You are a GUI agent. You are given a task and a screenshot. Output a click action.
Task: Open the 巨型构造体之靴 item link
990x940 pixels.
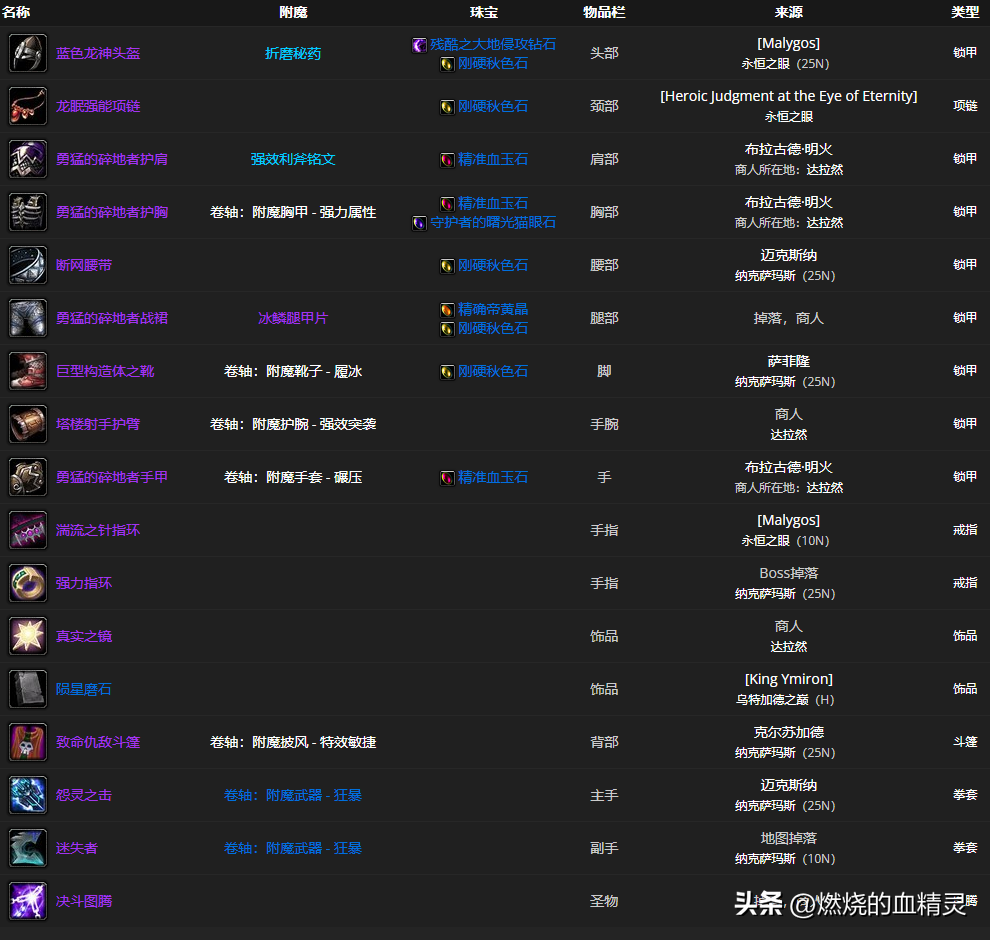tap(105, 371)
